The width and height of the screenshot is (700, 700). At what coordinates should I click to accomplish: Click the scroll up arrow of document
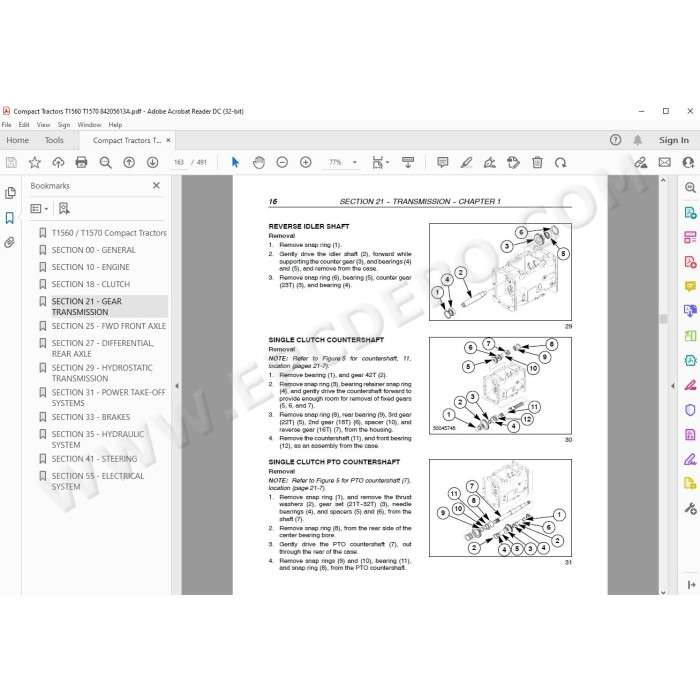tap(663, 180)
